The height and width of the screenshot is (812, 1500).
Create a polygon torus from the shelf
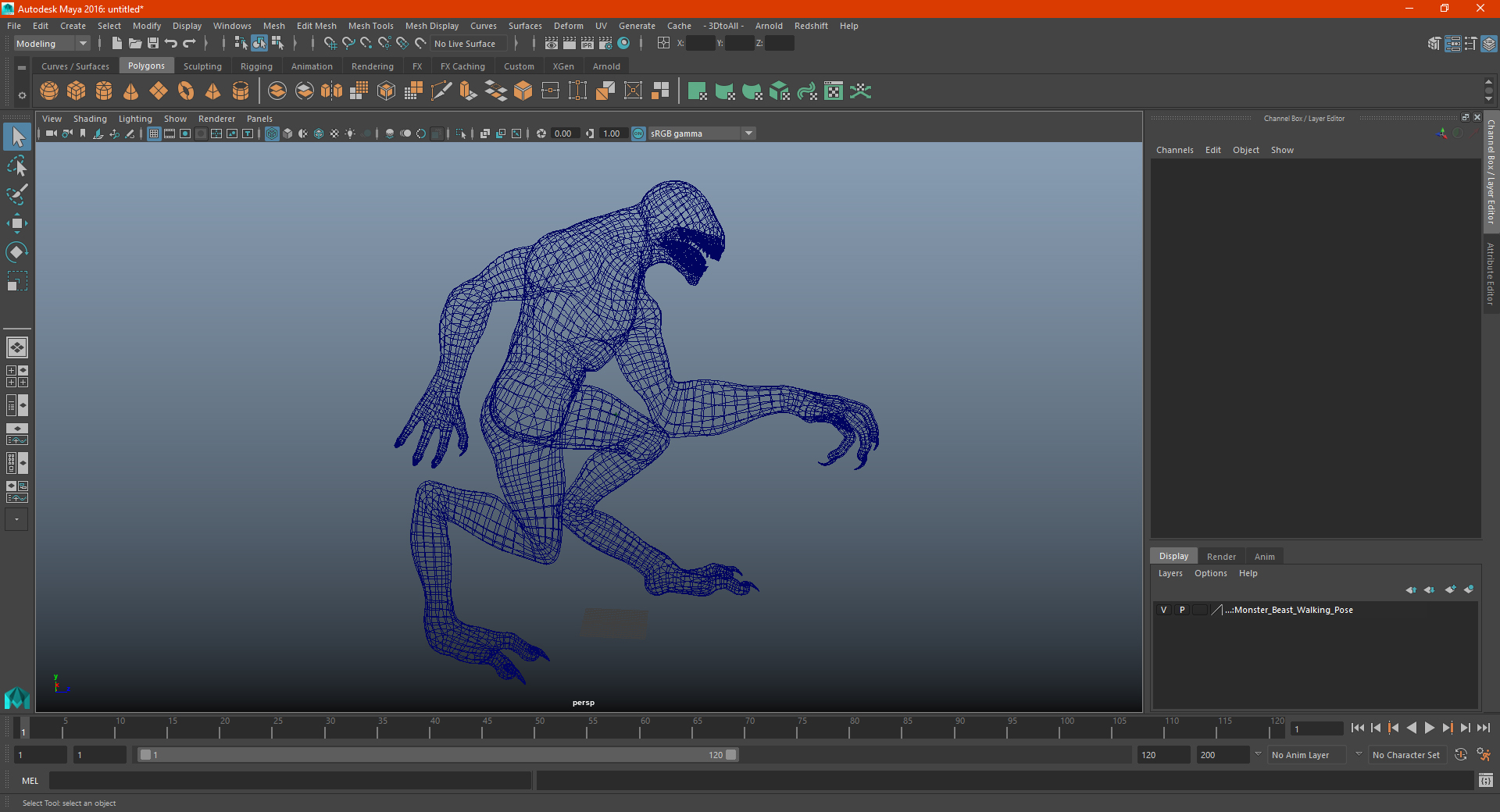pyautogui.click(x=186, y=91)
